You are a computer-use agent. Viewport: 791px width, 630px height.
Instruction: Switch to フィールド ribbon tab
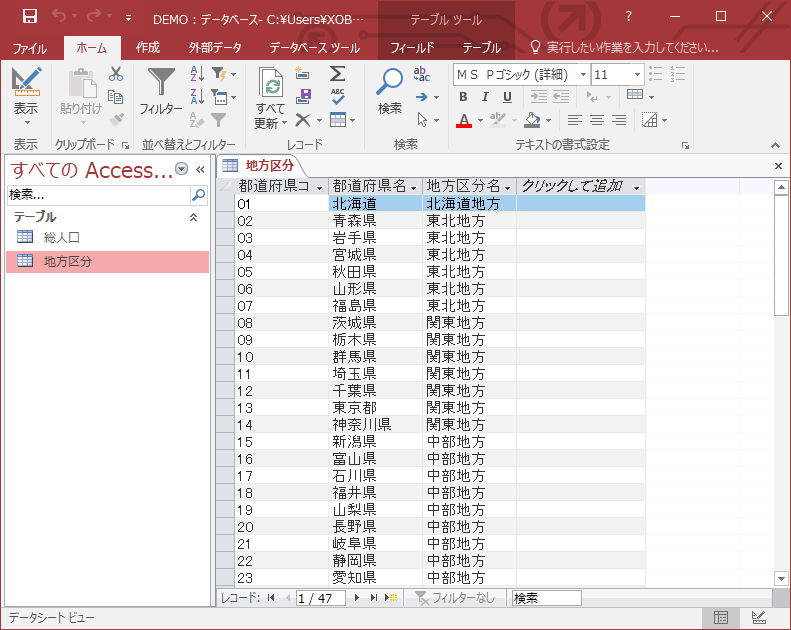pyautogui.click(x=412, y=48)
